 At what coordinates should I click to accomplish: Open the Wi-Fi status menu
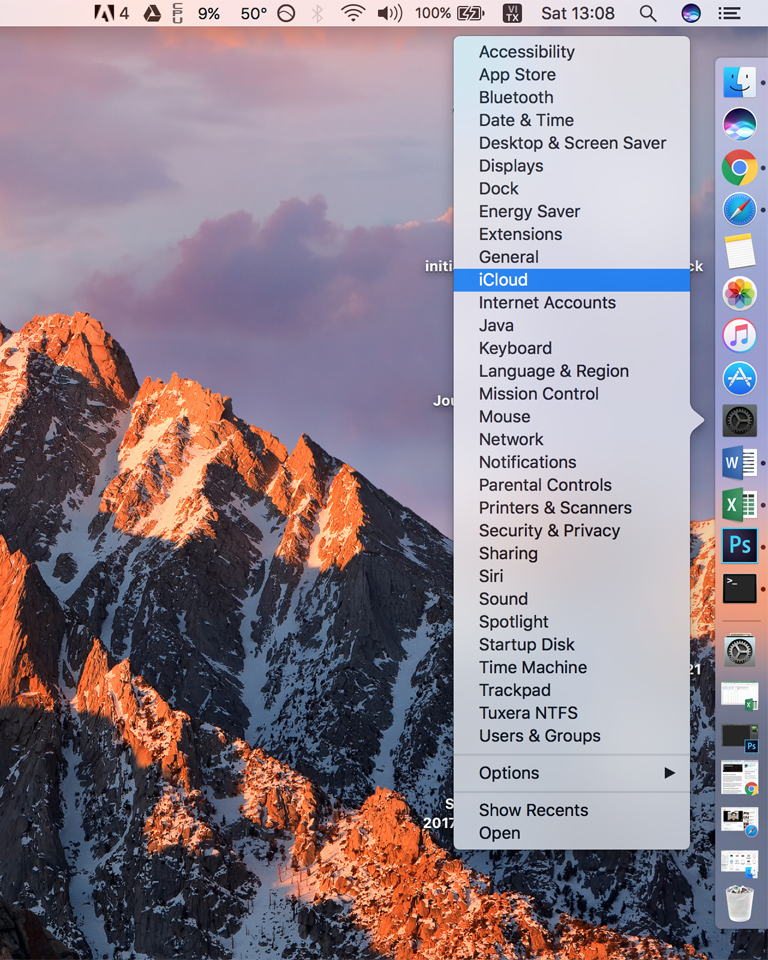(x=352, y=14)
